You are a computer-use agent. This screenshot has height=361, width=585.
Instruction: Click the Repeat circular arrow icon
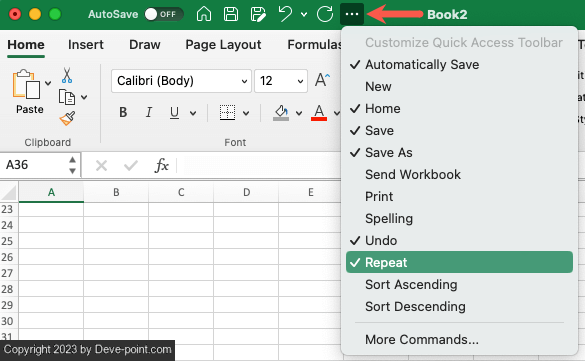coord(325,14)
